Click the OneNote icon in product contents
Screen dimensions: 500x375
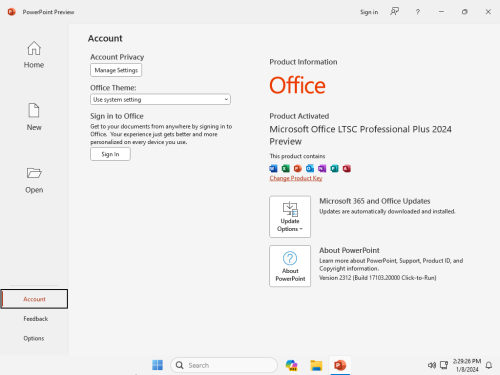point(322,168)
